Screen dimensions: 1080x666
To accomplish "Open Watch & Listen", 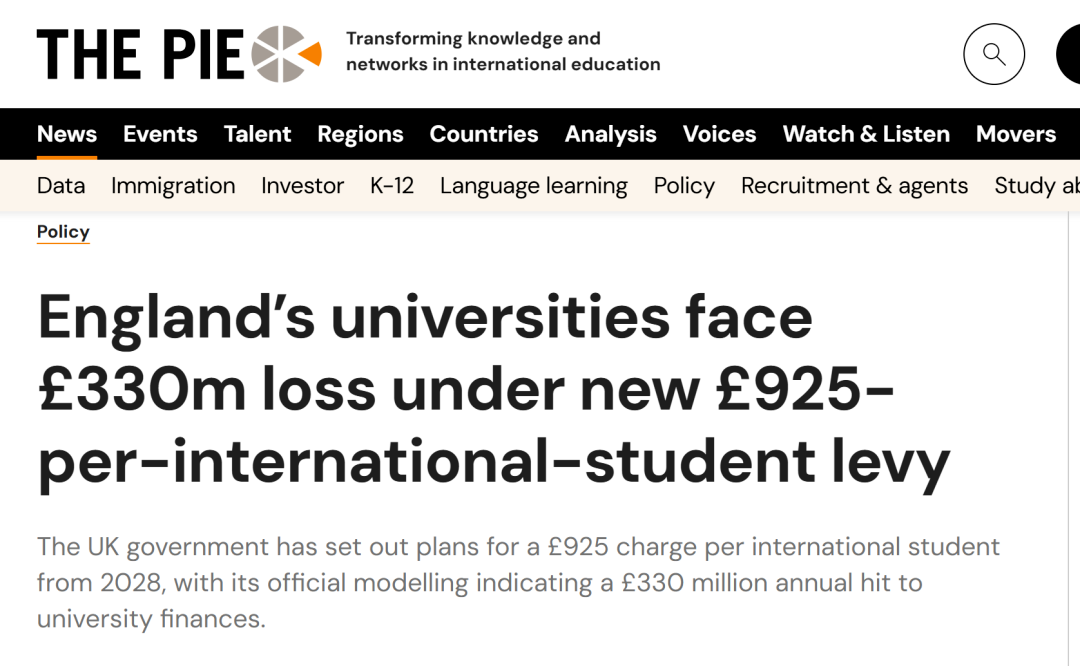I will (x=866, y=133).
